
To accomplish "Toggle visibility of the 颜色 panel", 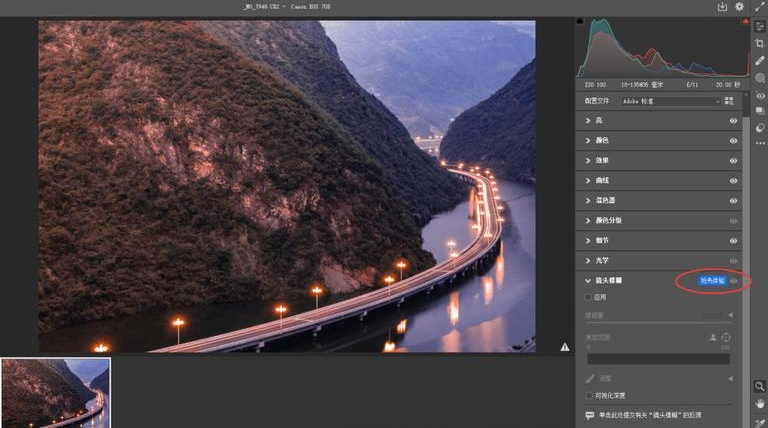I will (x=733, y=141).
